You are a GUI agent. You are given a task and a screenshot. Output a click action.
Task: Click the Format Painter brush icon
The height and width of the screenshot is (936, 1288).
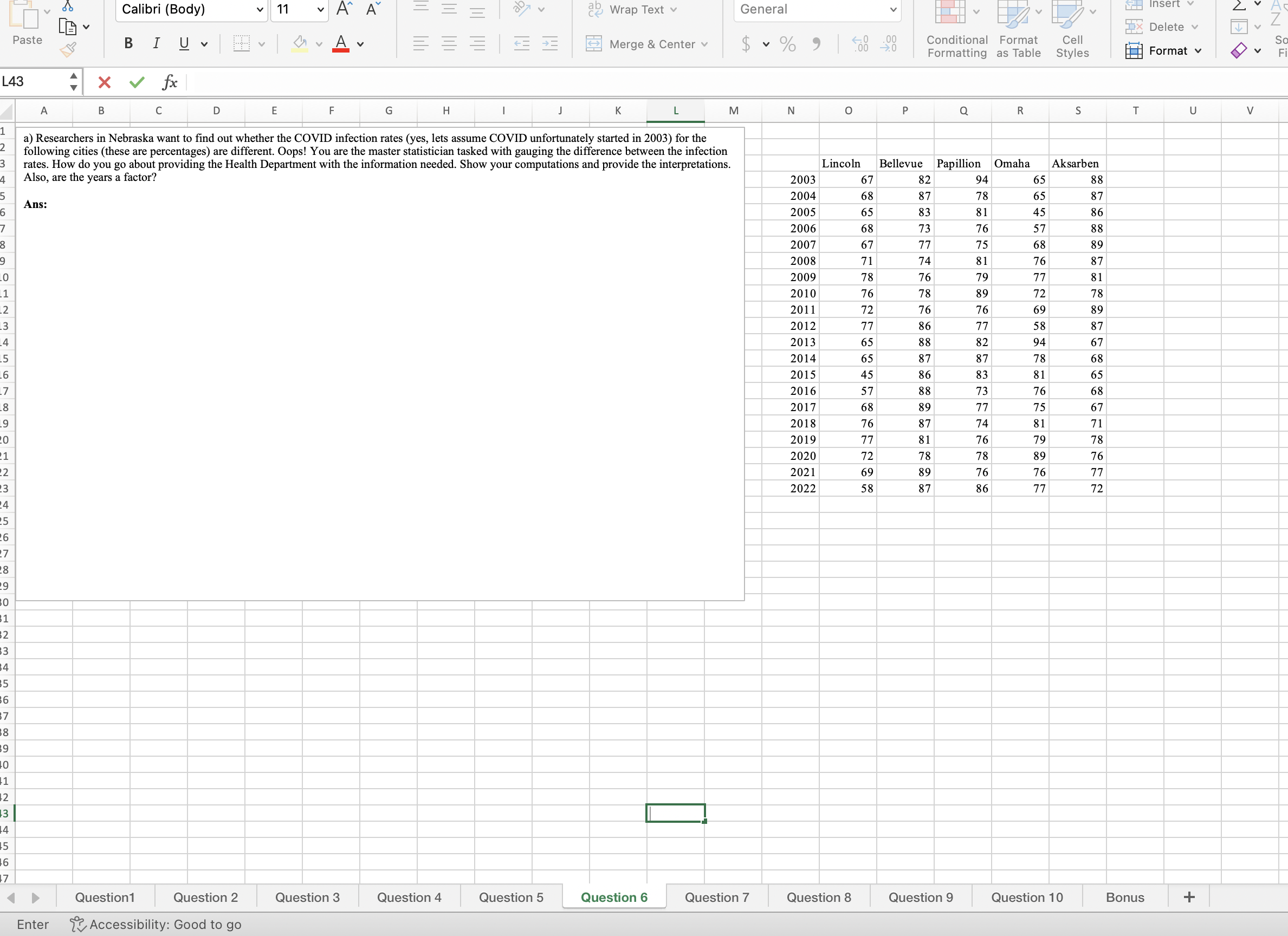click(x=68, y=50)
